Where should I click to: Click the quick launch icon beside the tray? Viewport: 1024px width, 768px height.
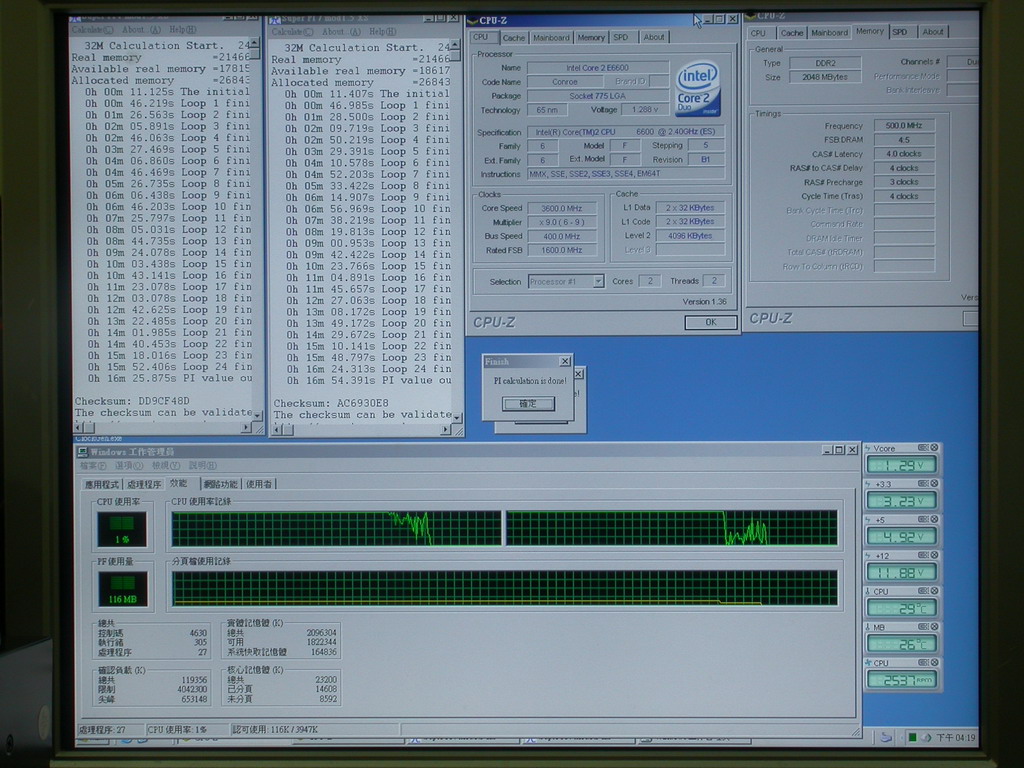point(886,737)
